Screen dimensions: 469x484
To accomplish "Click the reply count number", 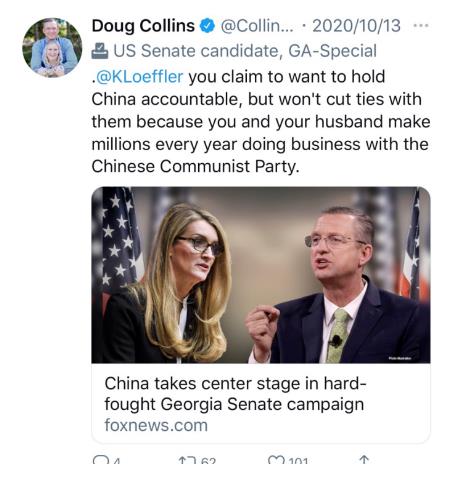I will point(116,461).
